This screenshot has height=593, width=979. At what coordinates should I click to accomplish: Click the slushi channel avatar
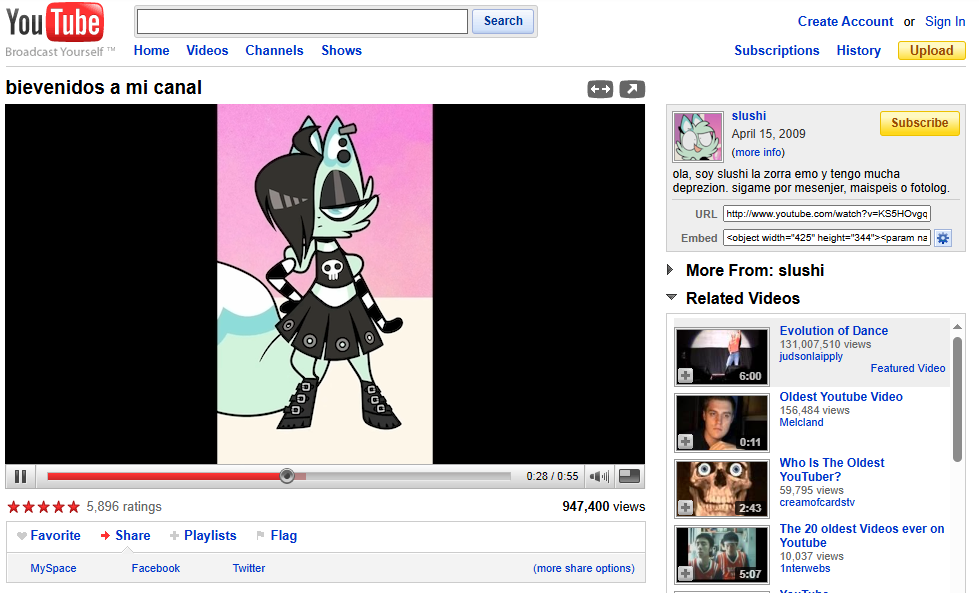698,137
